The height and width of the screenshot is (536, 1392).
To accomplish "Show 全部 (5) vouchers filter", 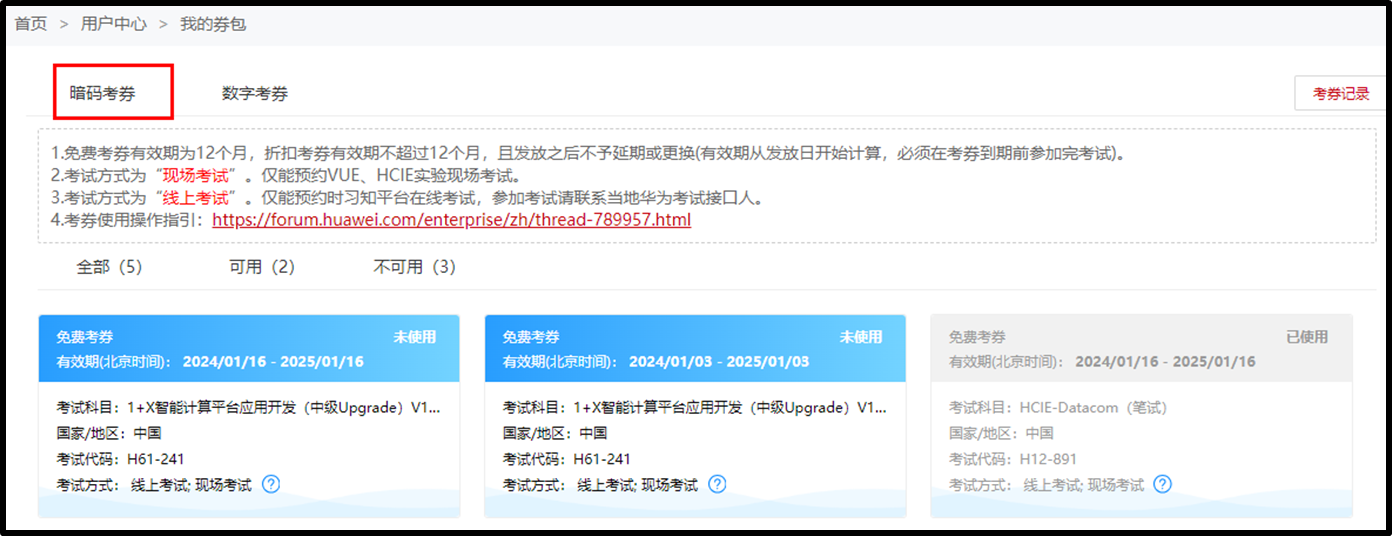I will click(110, 267).
